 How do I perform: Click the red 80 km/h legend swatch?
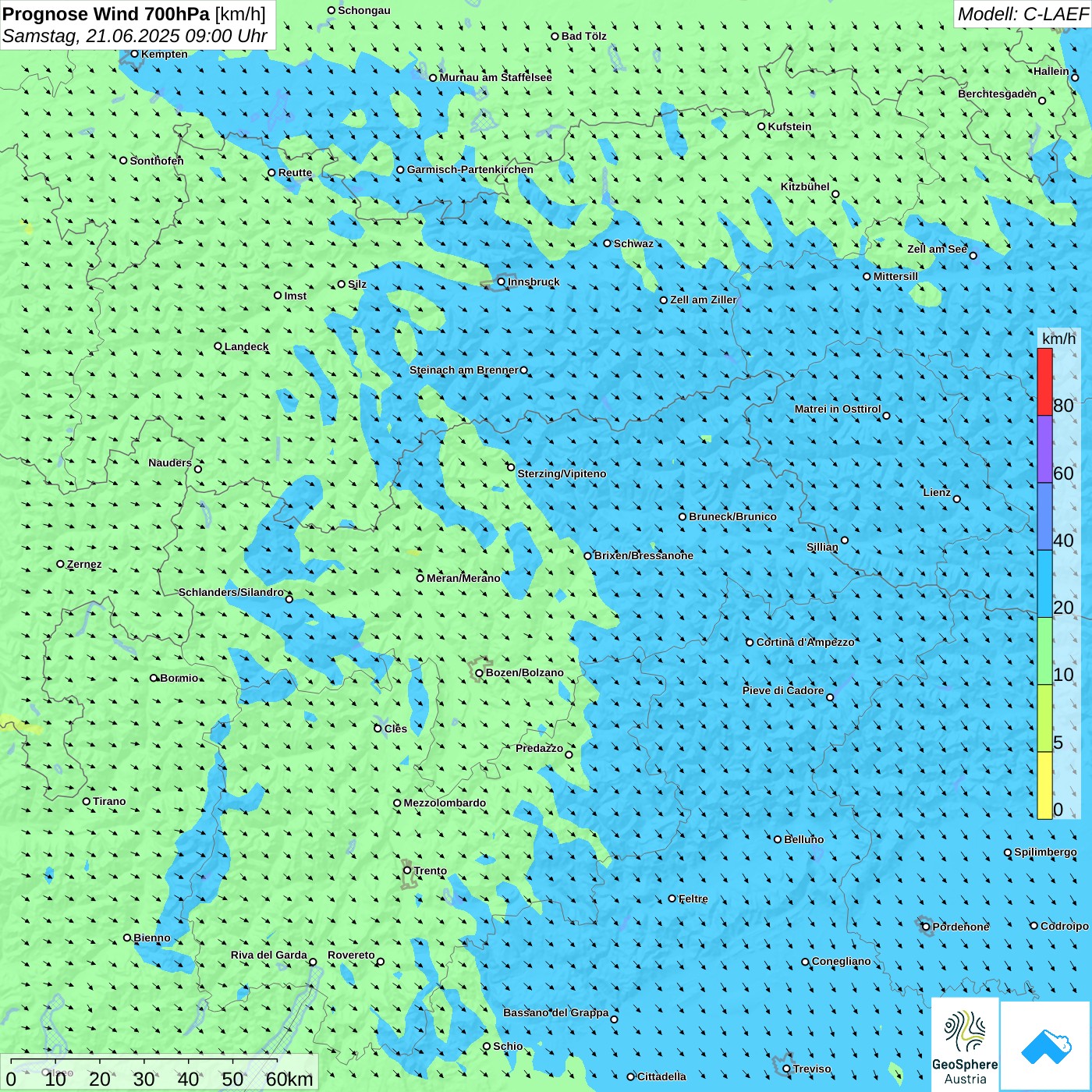[x=1044, y=381]
